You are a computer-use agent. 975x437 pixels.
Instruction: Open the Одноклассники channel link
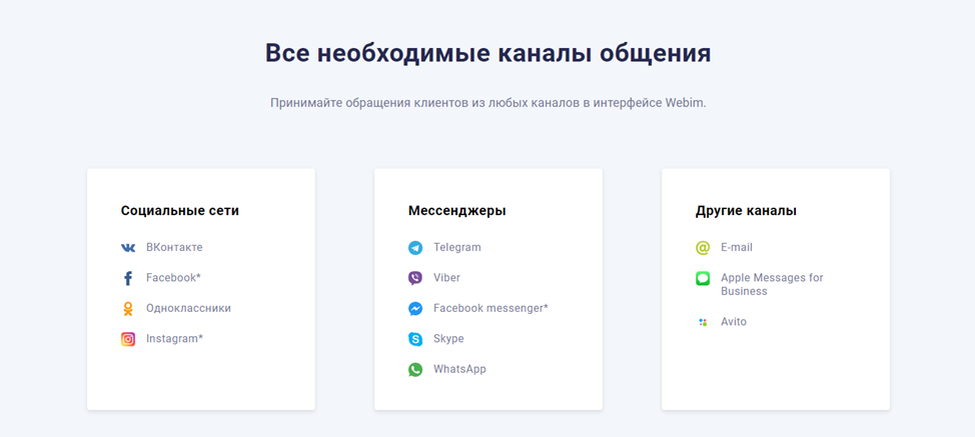pyautogui.click(x=188, y=308)
